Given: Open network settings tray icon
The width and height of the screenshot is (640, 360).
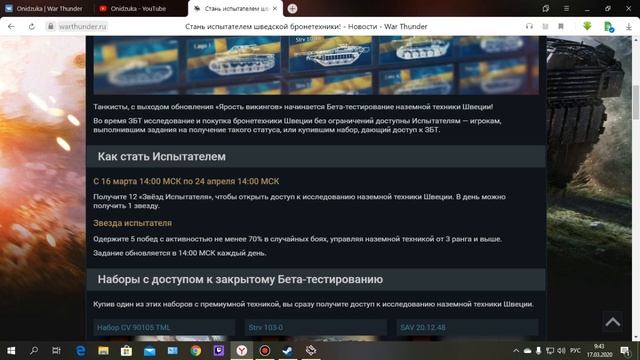Looking at the screenshot, I should (x=550, y=351).
